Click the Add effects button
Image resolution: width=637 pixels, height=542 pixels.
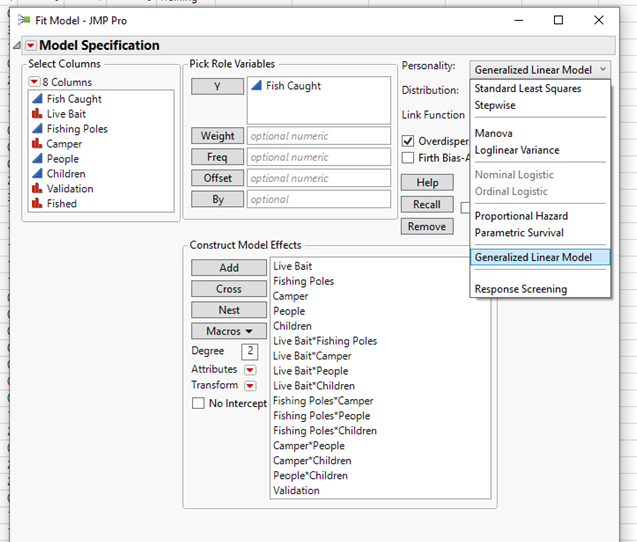[x=229, y=268]
